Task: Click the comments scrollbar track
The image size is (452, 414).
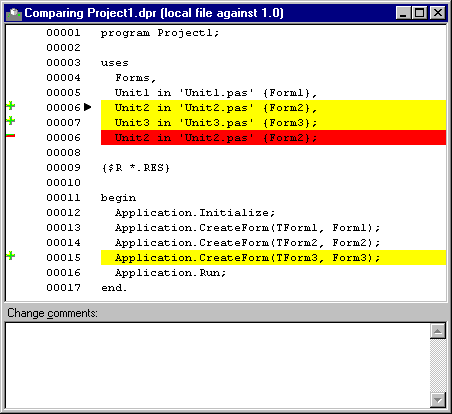Action: (x=438, y=365)
